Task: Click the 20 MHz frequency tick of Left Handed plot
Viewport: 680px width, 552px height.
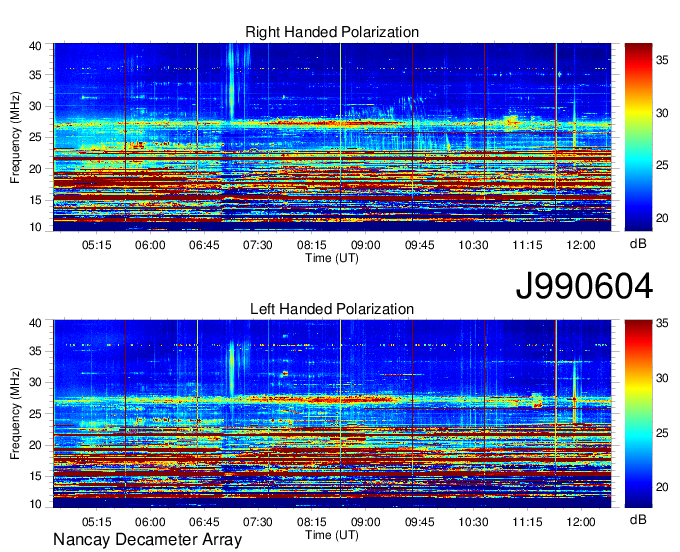Action: 35,445
